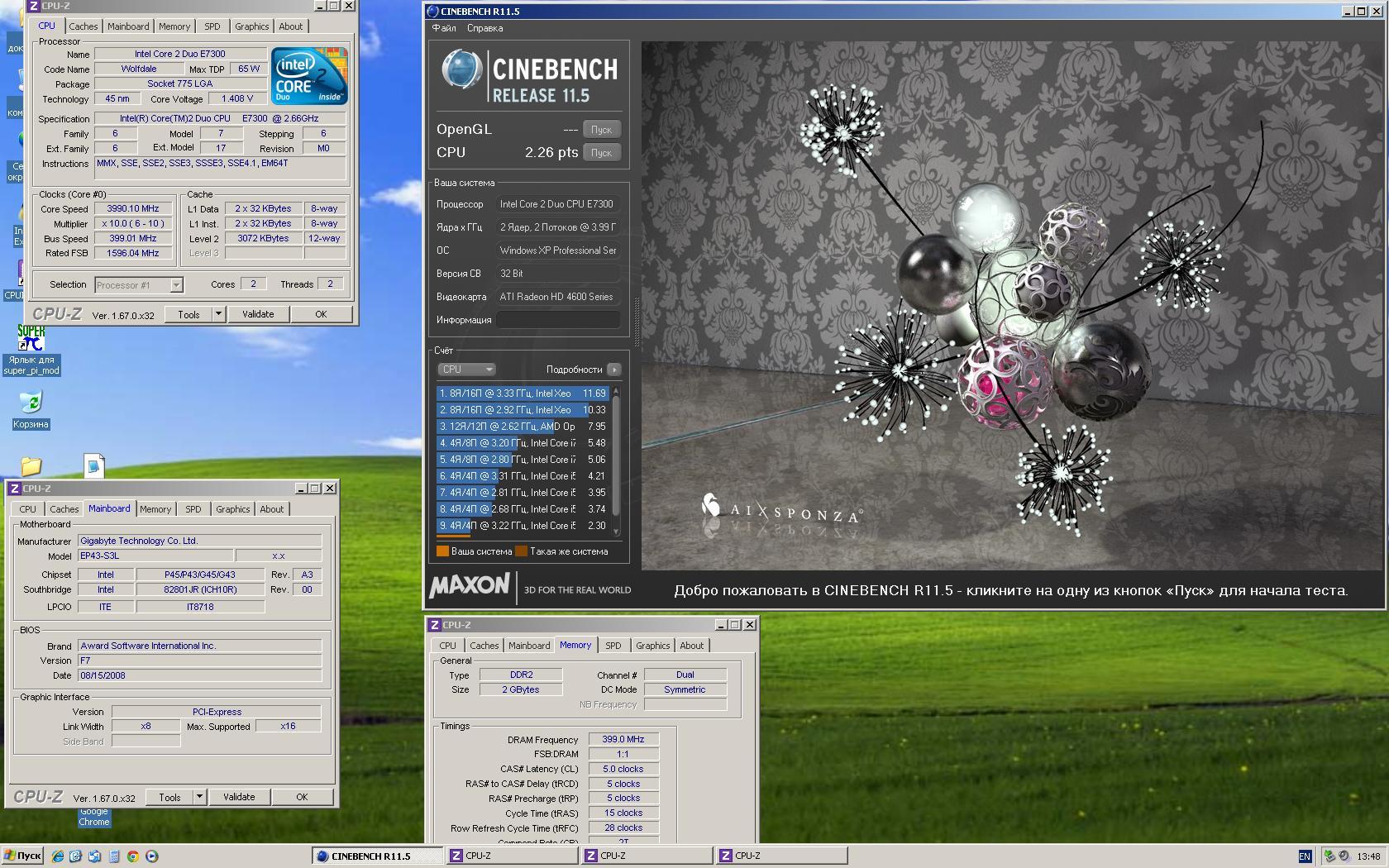The width and height of the screenshot is (1389, 868).
Task: Open Memory tab in Mainboard CPU-Z window
Action: point(155,509)
